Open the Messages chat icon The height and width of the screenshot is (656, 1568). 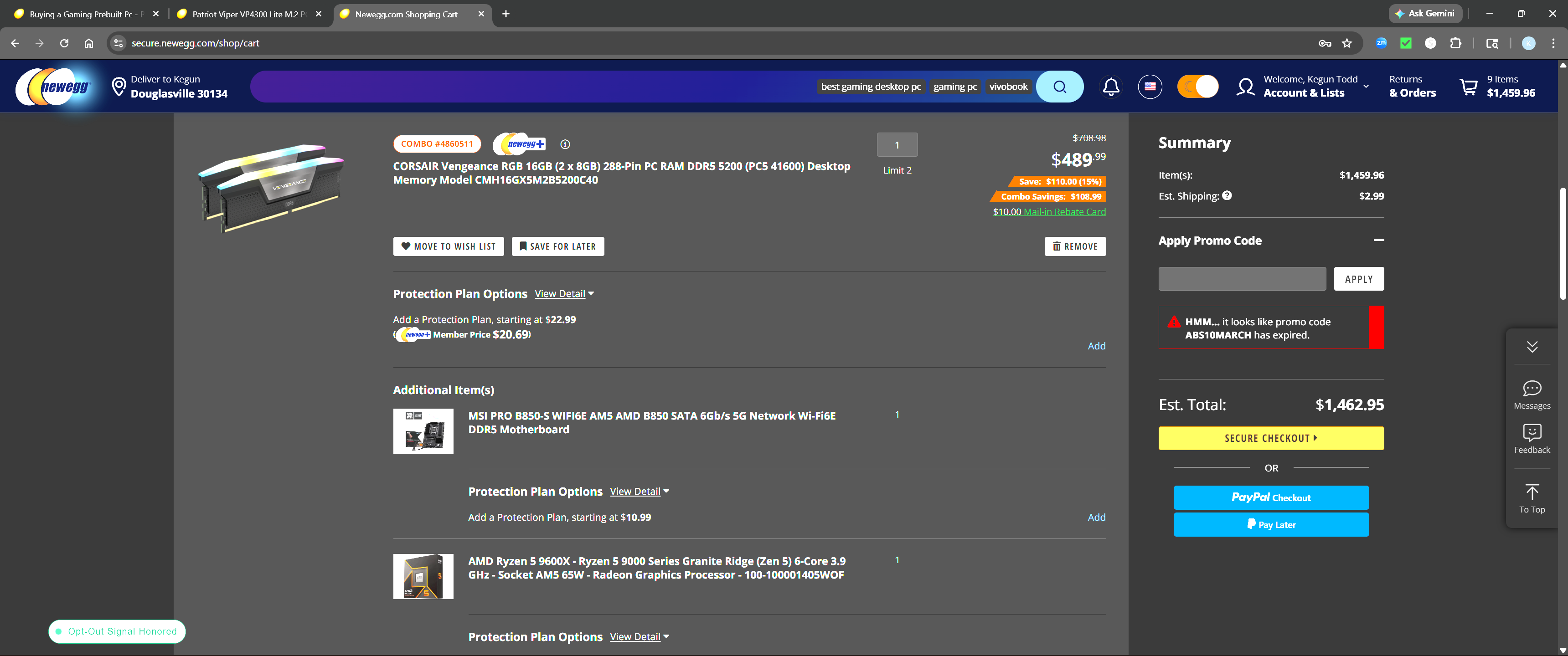coord(1531,395)
